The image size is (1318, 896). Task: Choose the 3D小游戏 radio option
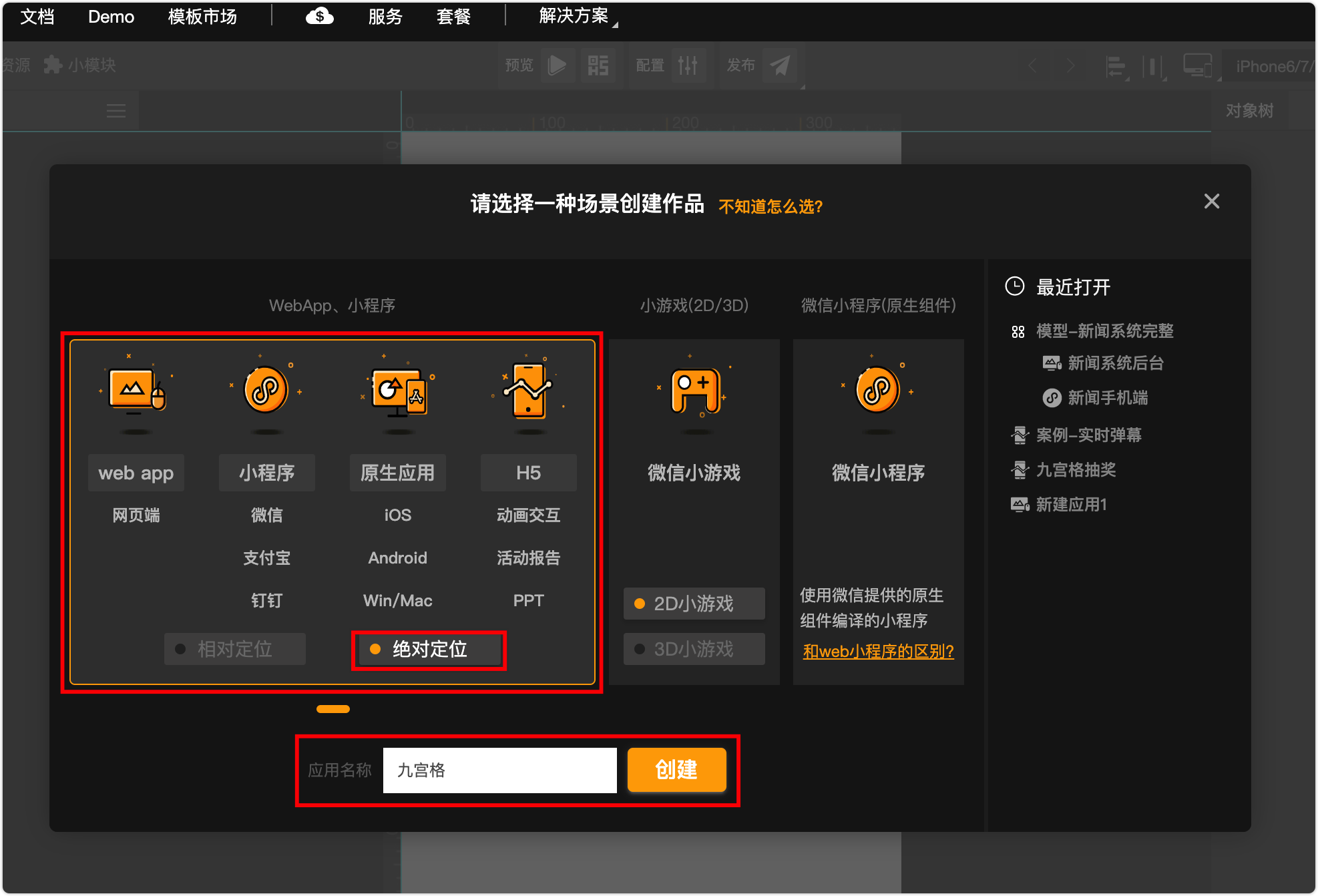[x=693, y=649]
